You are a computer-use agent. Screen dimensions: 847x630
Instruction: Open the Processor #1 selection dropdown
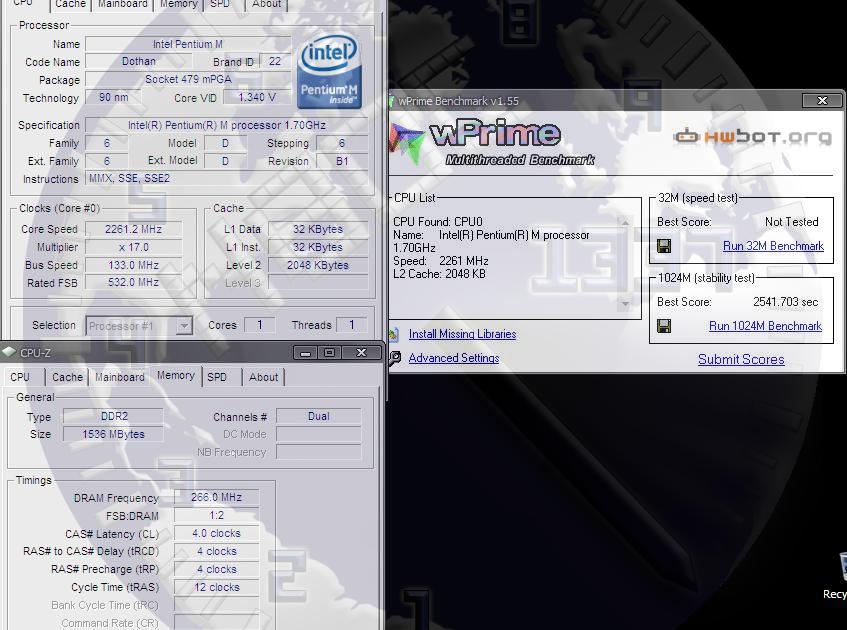click(x=184, y=326)
